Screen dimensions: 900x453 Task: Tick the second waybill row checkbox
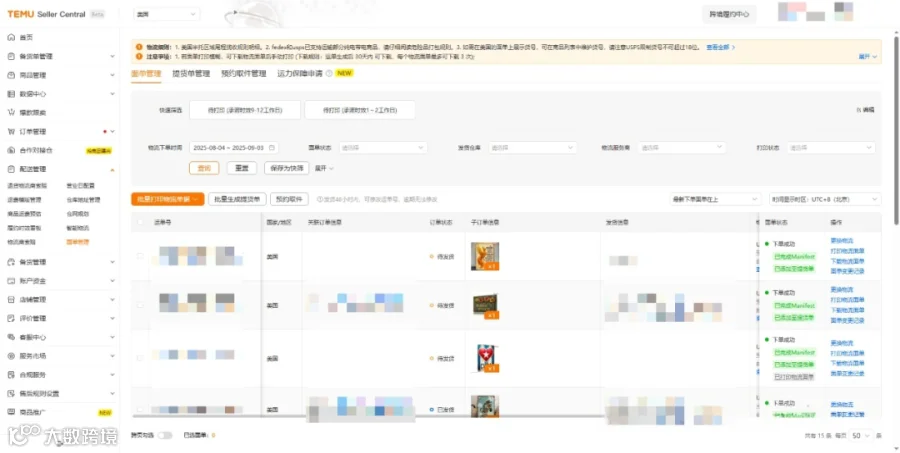(141, 305)
